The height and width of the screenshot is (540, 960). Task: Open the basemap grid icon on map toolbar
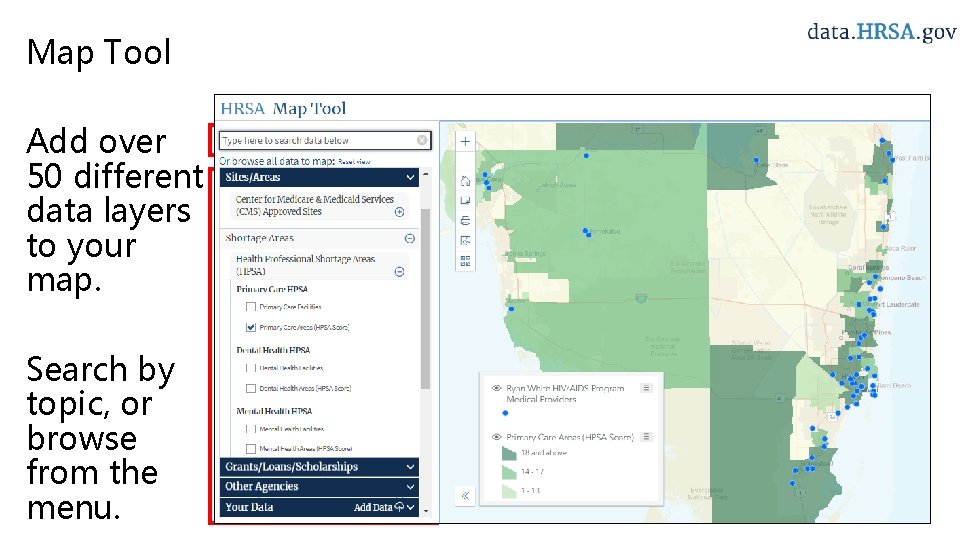click(x=465, y=261)
